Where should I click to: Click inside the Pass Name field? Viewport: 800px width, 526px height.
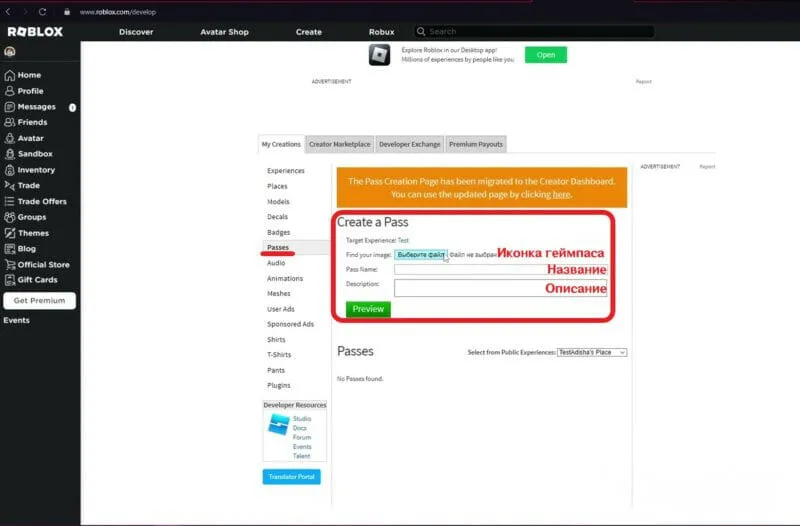point(500,269)
